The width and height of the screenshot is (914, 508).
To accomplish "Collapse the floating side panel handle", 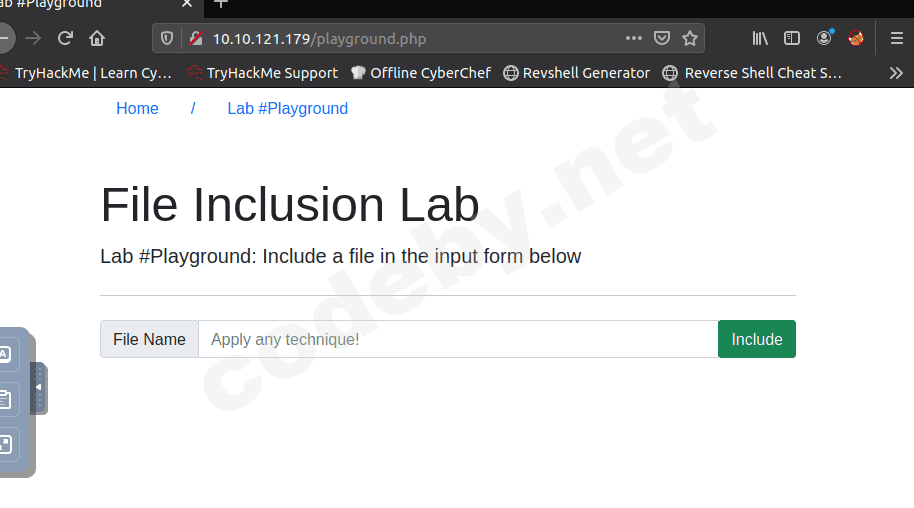I will [x=38, y=387].
